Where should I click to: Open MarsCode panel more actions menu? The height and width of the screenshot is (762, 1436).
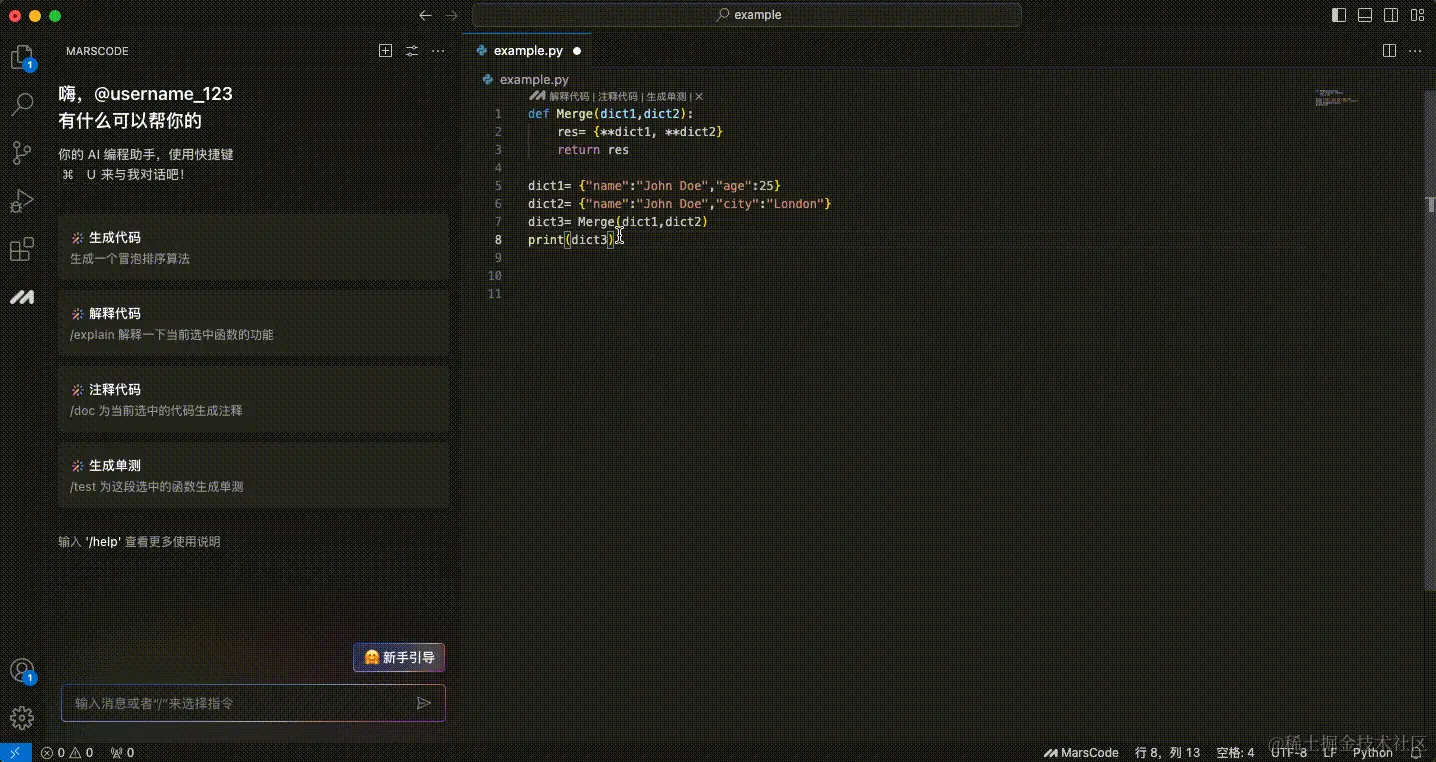[x=438, y=51]
